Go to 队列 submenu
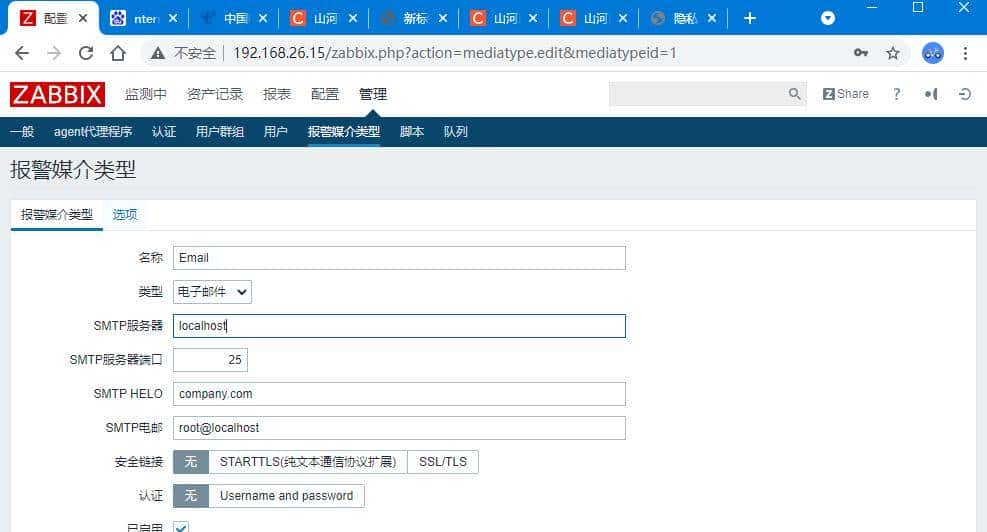 click(x=455, y=132)
